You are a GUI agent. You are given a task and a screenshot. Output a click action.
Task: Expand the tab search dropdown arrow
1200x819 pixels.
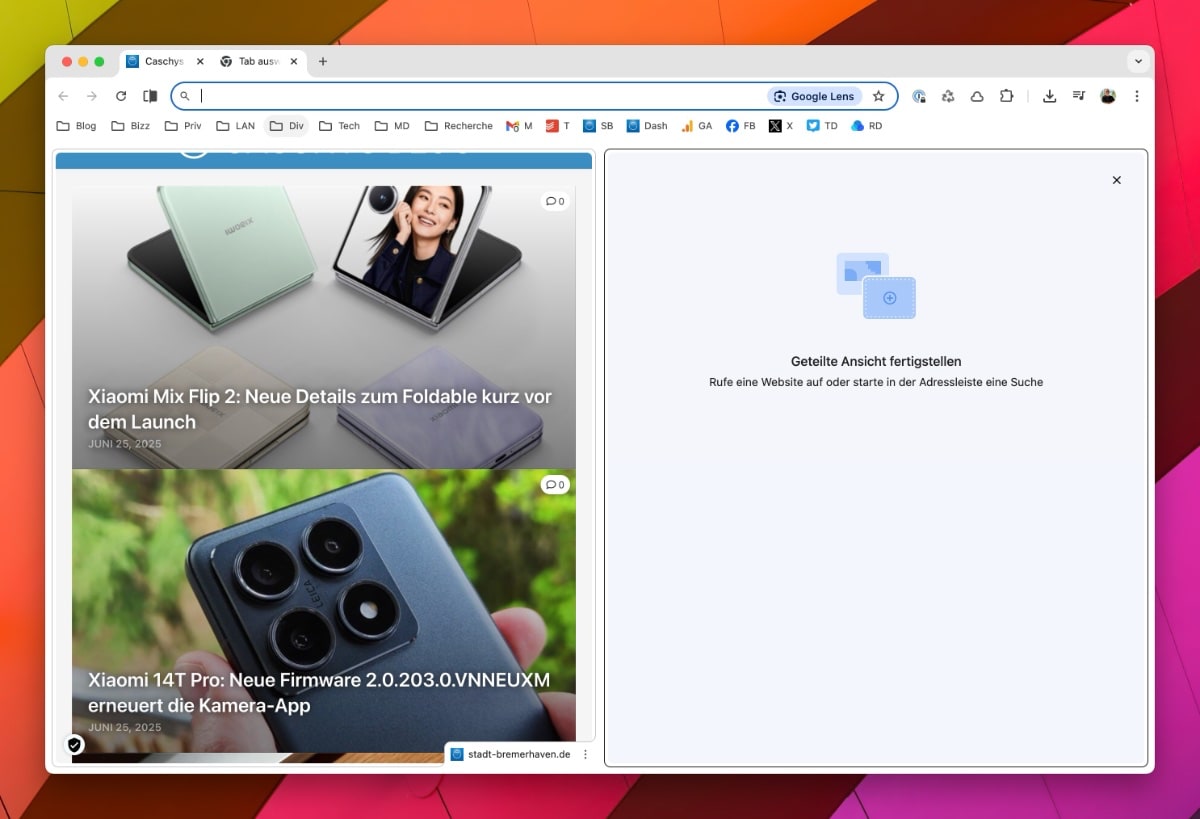(x=1138, y=61)
